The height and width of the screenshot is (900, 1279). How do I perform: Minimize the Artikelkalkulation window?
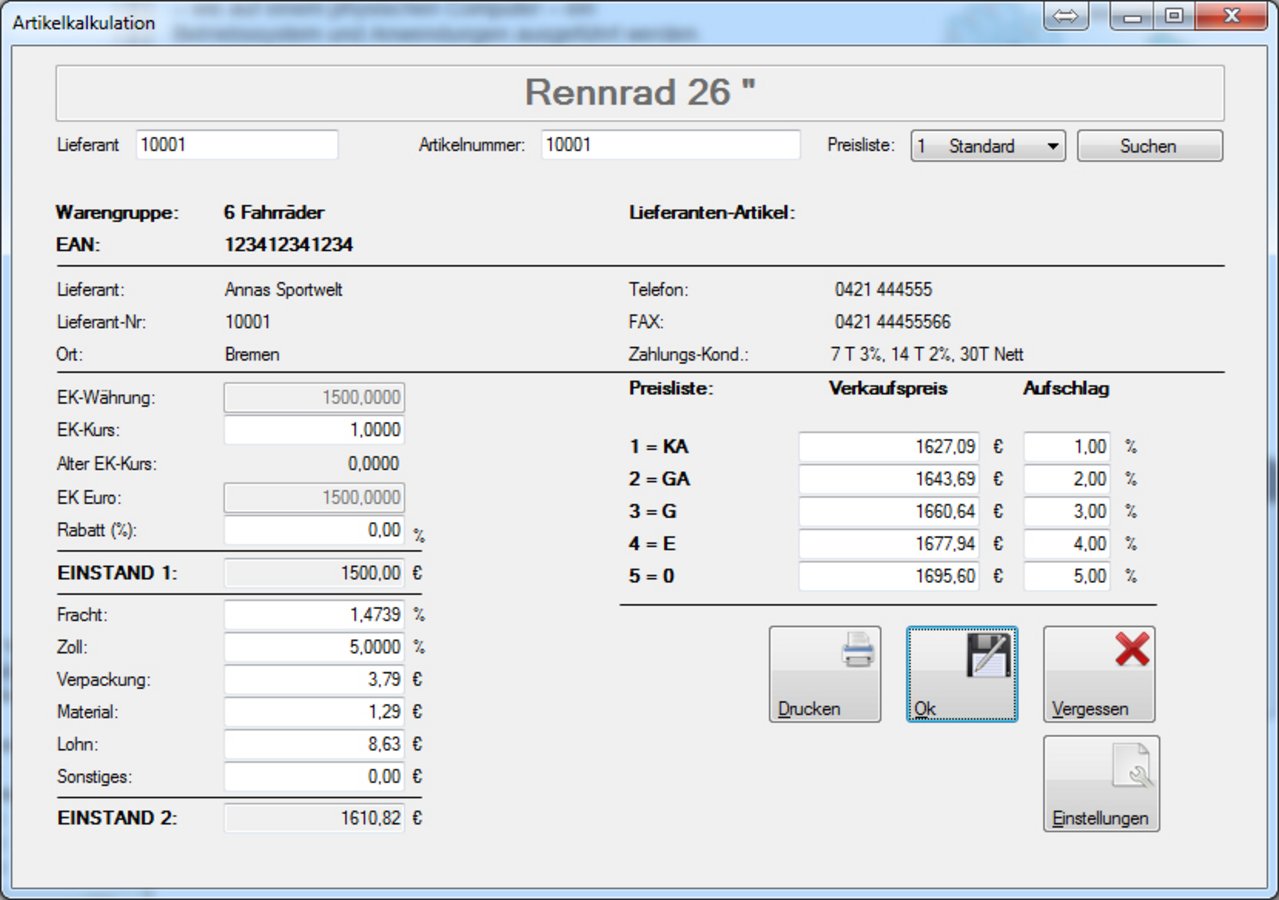[x=1133, y=16]
